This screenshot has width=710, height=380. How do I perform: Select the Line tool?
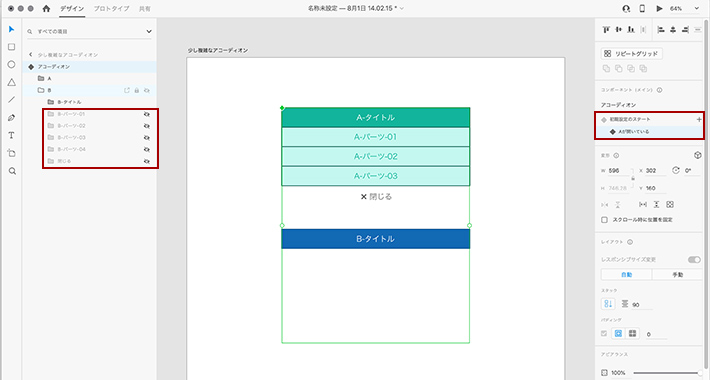(x=11, y=100)
